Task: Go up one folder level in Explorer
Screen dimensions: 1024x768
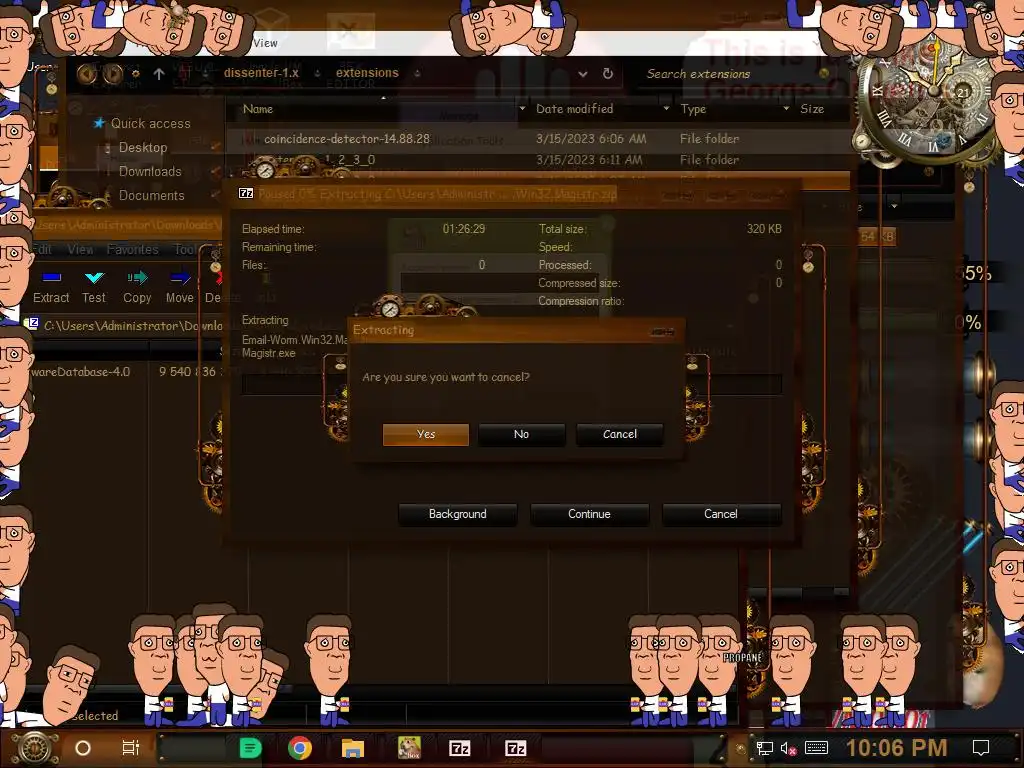Action: pyautogui.click(x=159, y=74)
